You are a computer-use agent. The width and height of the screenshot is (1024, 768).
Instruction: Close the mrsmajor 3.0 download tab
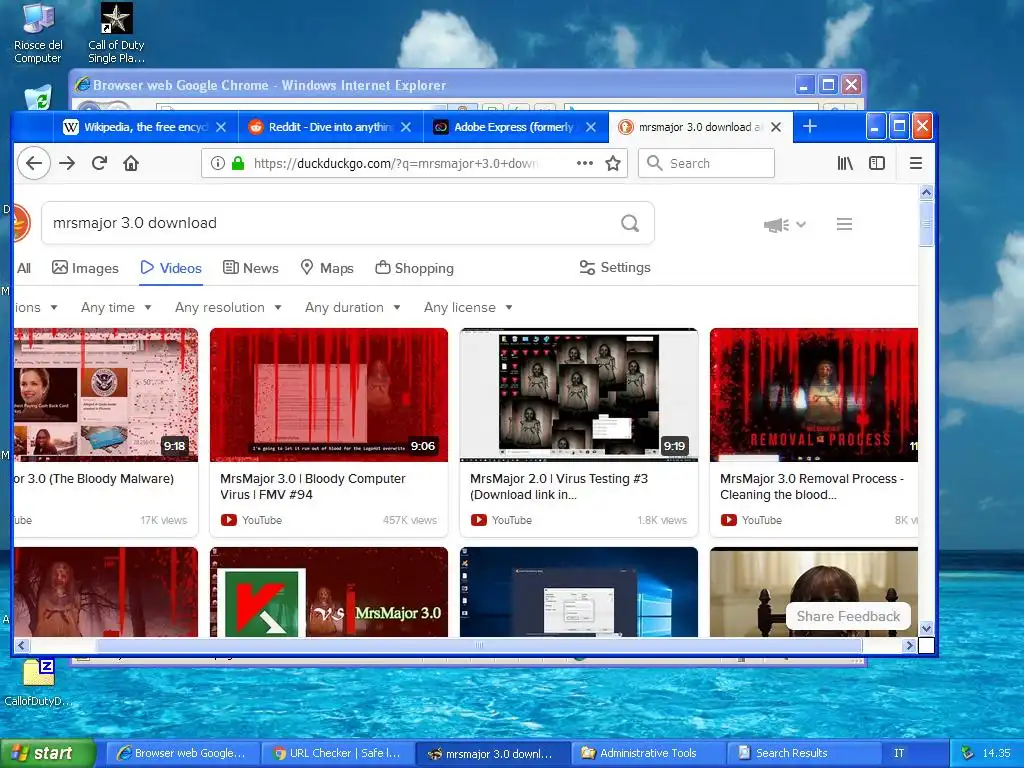tap(776, 127)
